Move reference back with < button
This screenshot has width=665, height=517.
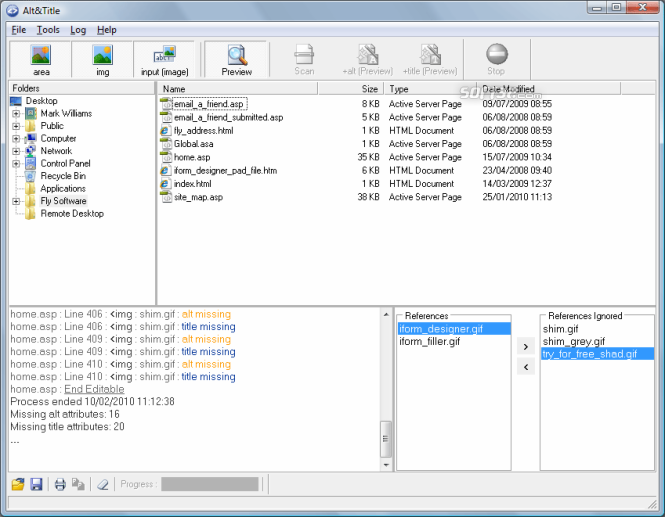click(526, 367)
